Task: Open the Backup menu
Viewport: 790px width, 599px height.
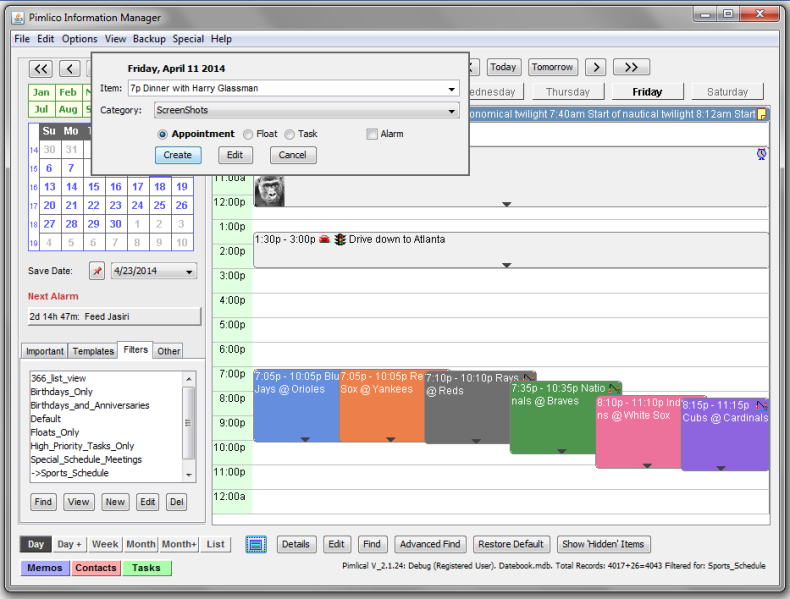Action: tap(149, 39)
